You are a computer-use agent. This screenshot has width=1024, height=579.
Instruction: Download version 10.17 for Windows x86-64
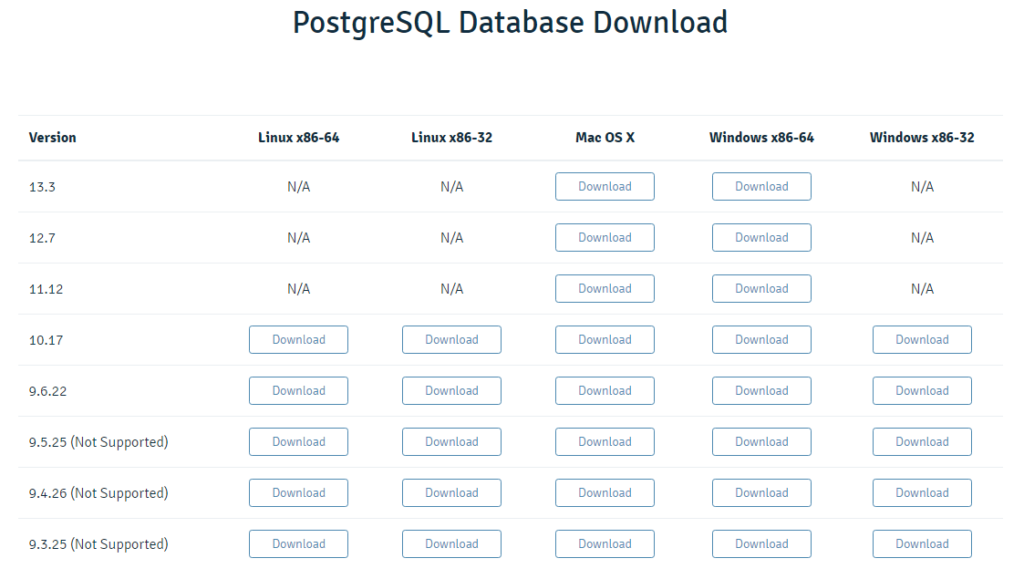(x=761, y=339)
